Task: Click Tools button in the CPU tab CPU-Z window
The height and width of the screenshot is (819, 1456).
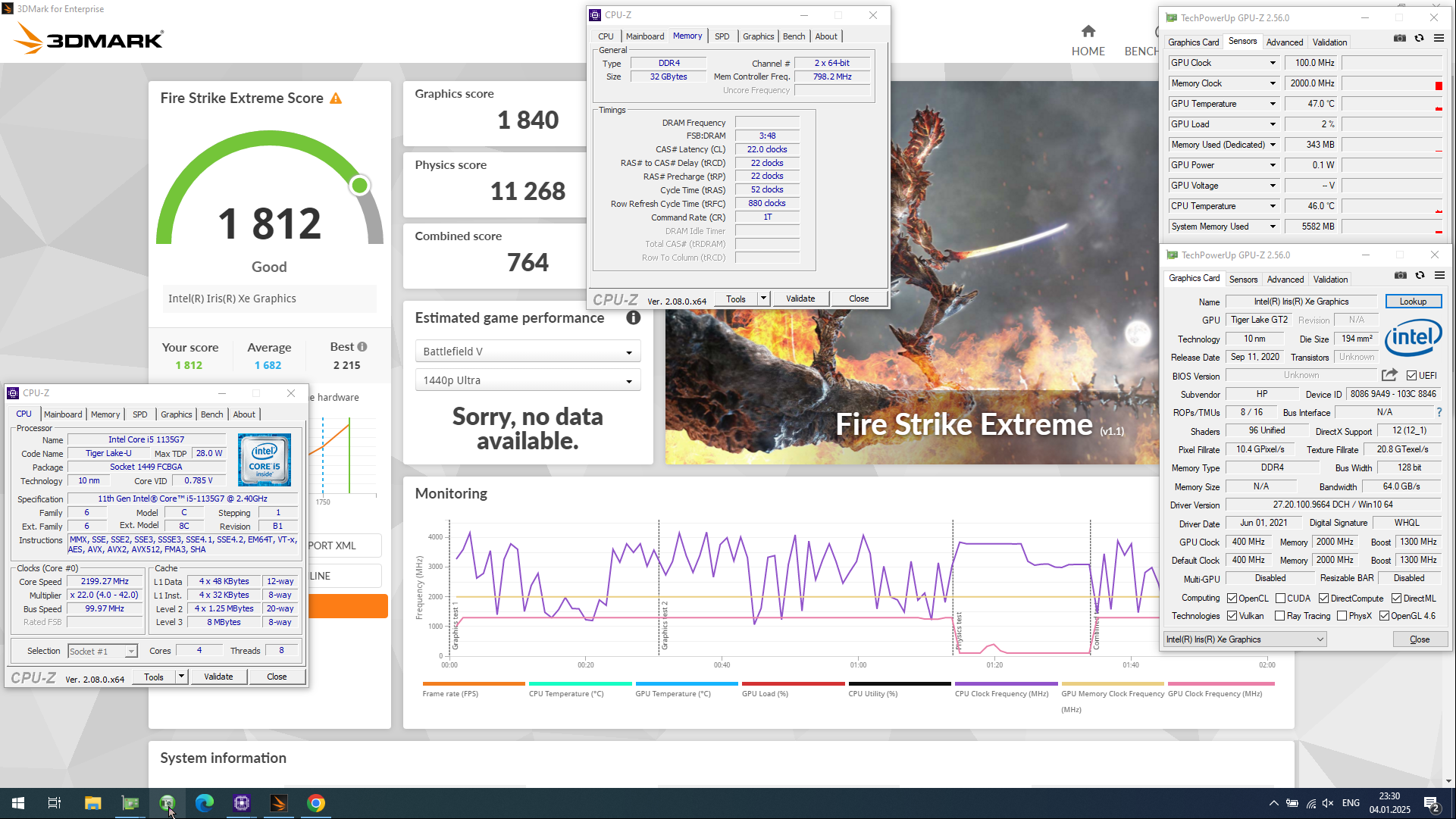Action: pos(154,677)
